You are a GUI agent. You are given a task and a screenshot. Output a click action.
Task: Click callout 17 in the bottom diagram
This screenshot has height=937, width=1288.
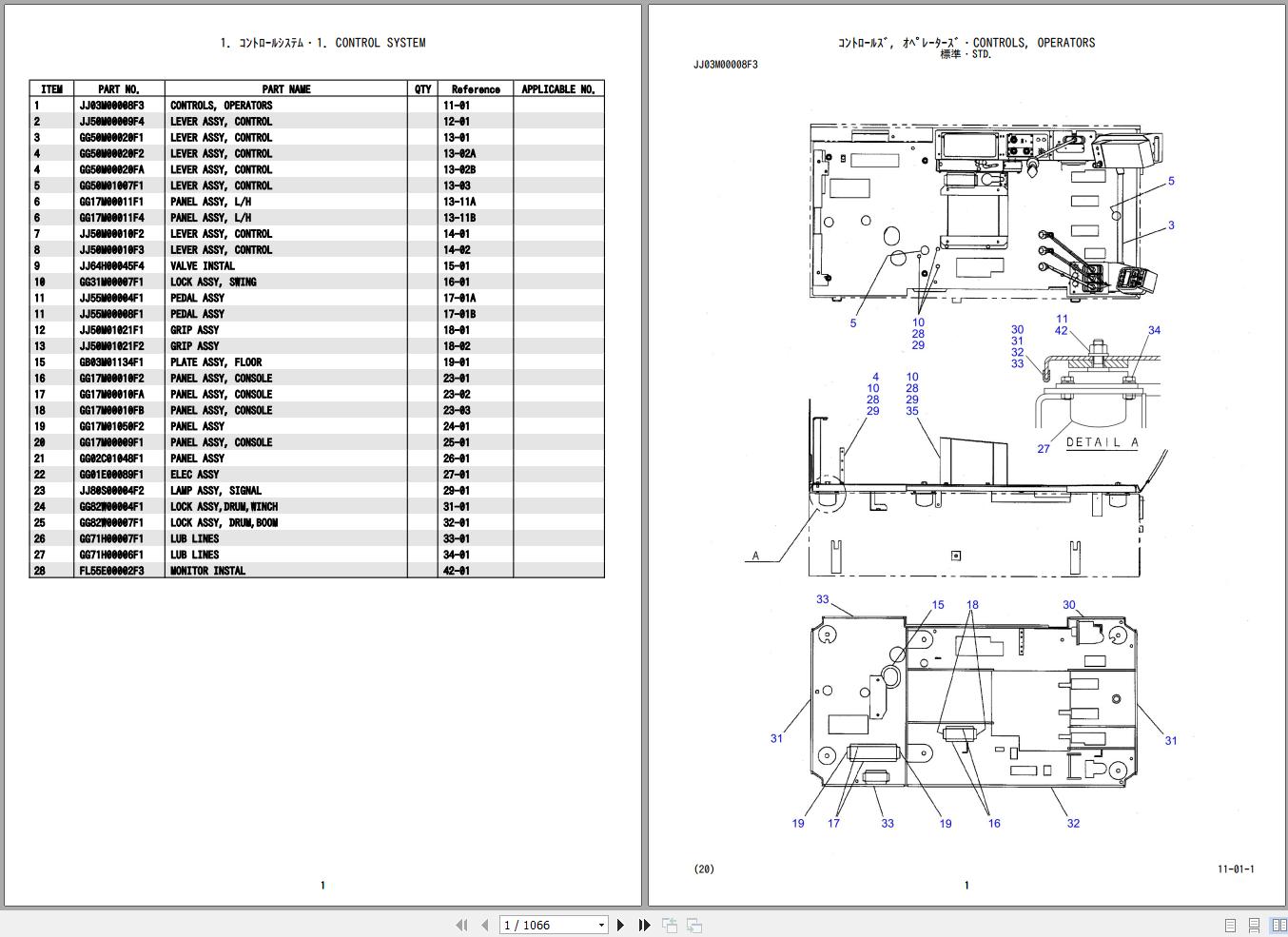pos(833,824)
